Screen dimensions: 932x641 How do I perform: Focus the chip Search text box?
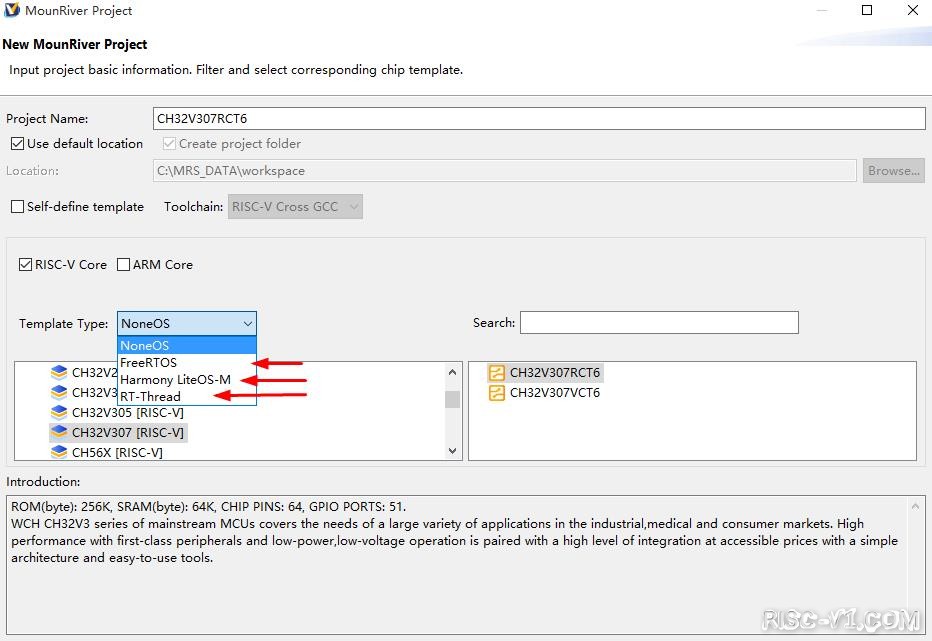point(659,323)
